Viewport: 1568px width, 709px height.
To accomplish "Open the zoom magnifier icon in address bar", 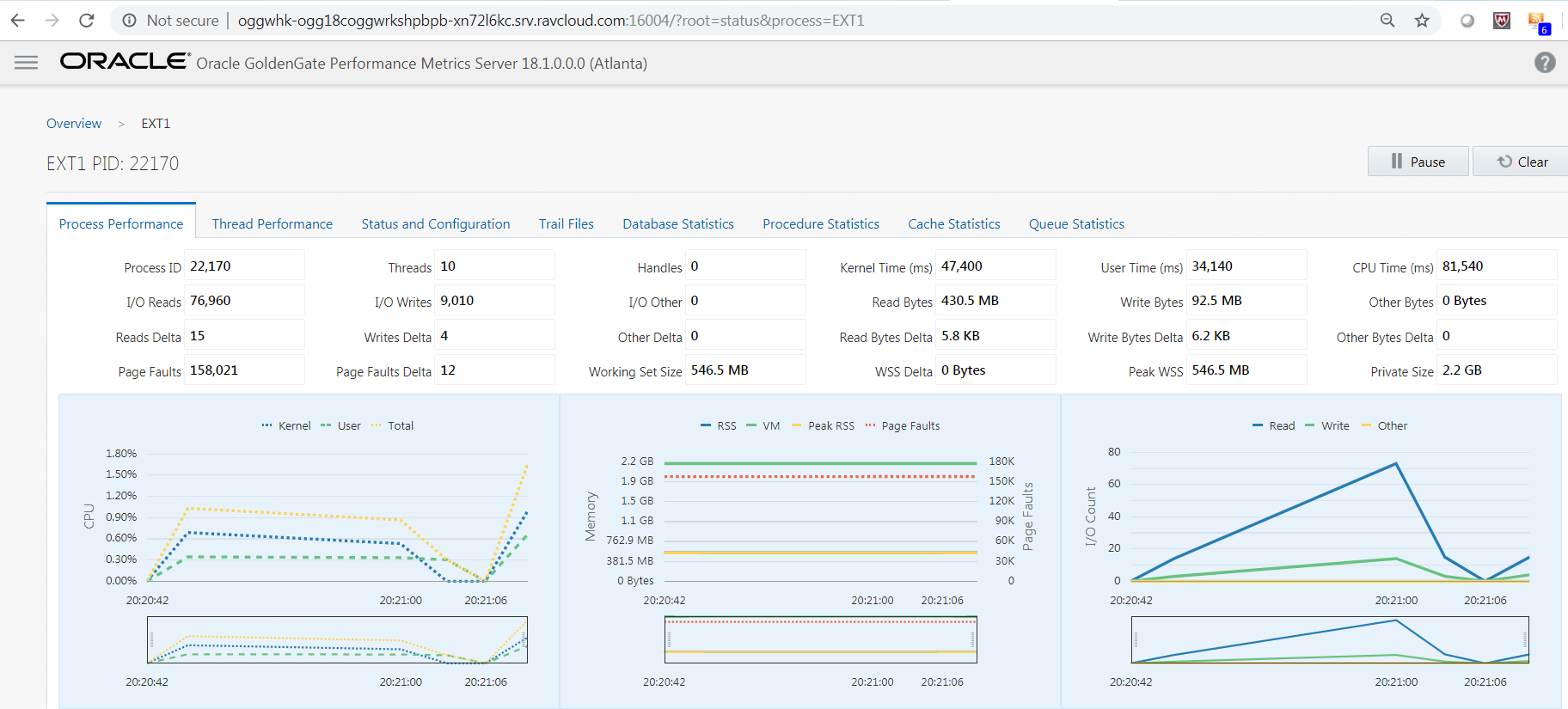I will [x=1387, y=20].
